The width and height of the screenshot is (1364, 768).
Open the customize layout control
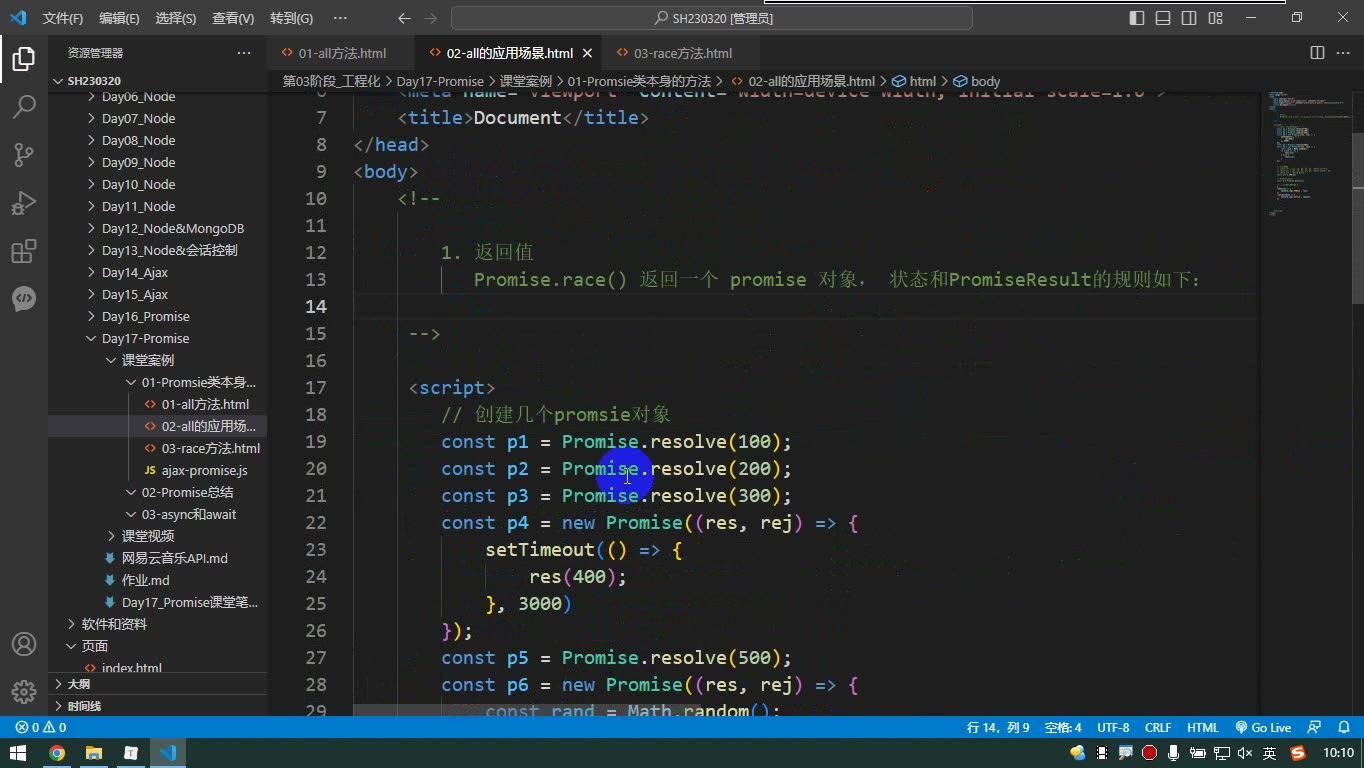pos(1215,18)
